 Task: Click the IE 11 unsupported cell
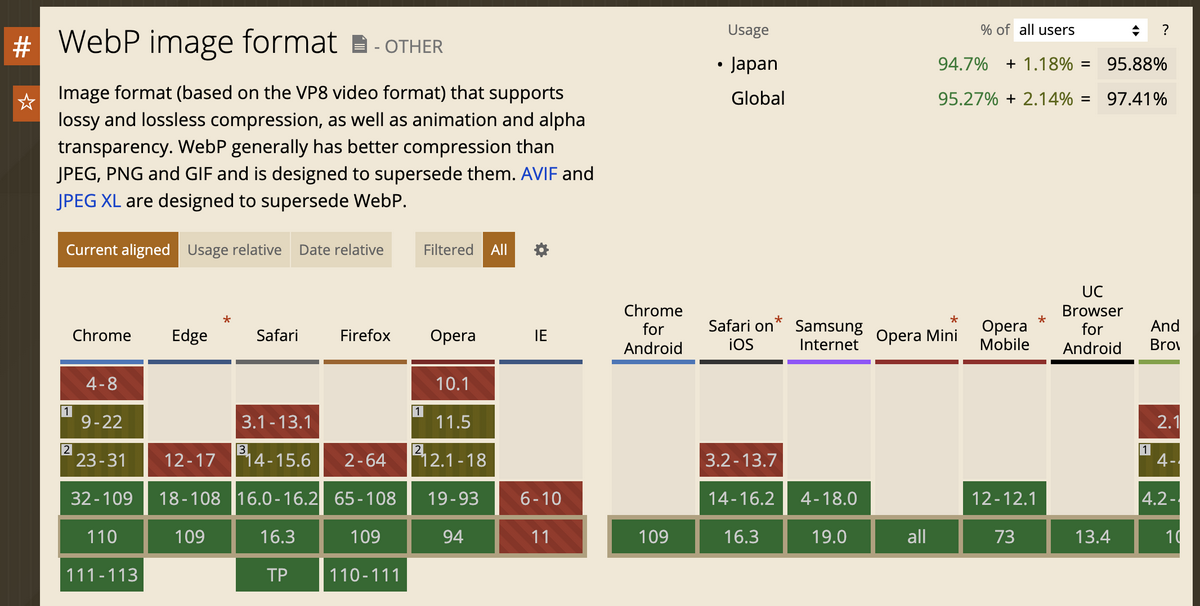[x=541, y=536]
